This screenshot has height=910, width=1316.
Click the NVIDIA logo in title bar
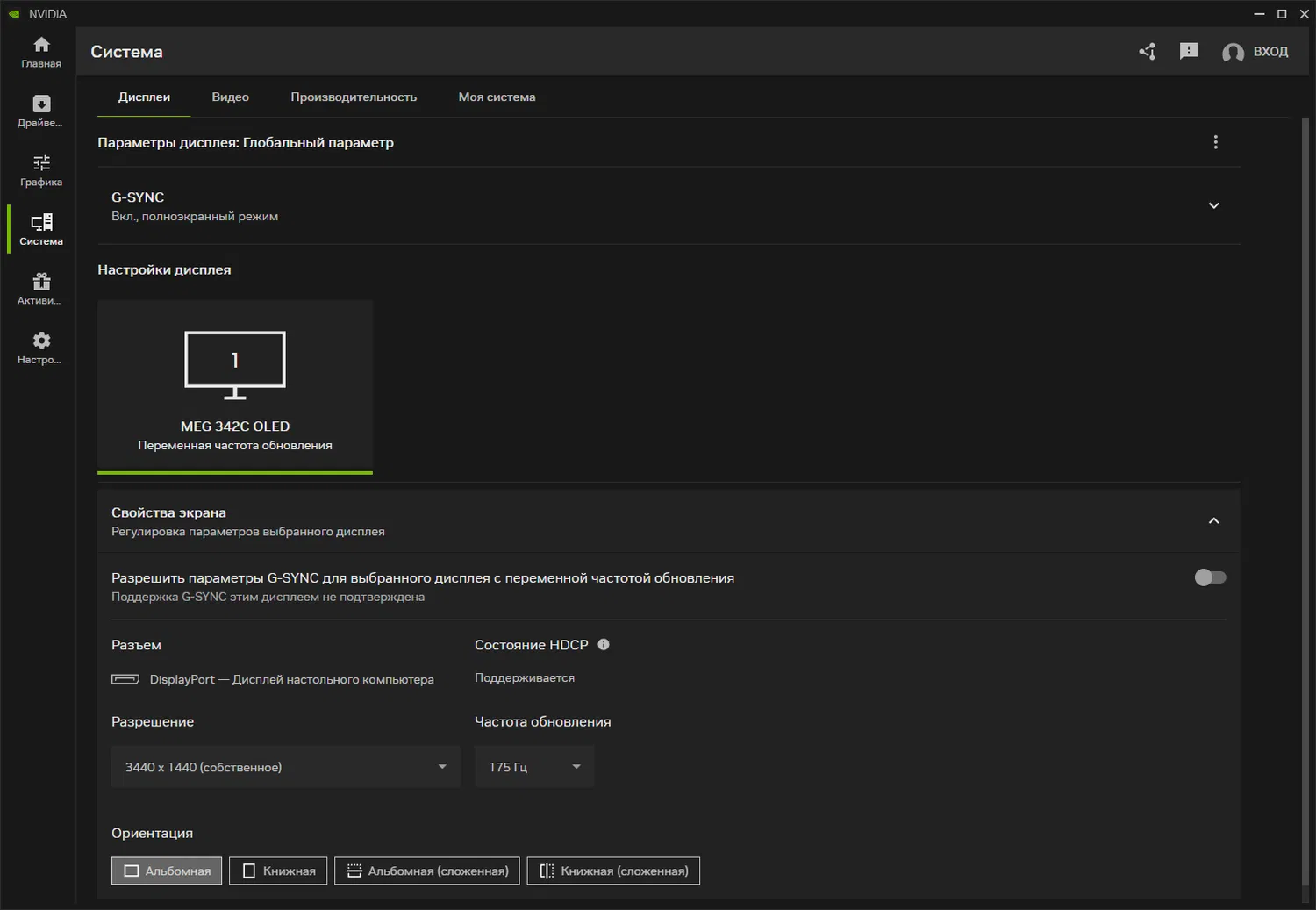(14, 14)
